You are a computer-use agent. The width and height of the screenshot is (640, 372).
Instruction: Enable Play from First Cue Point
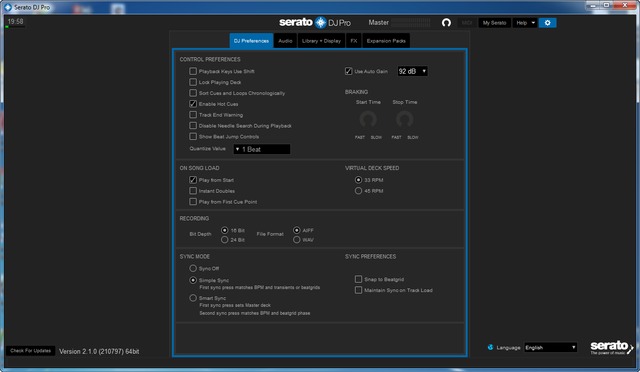tap(193, 202)
